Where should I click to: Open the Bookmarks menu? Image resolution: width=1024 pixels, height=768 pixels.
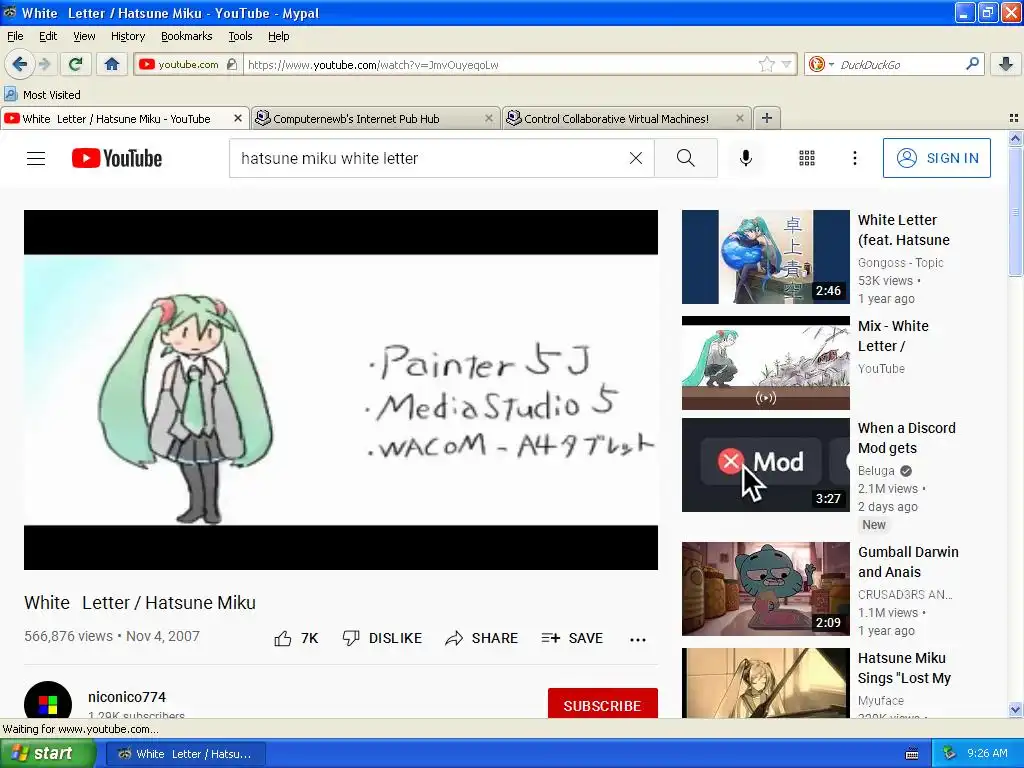click(x=187, y=36)
